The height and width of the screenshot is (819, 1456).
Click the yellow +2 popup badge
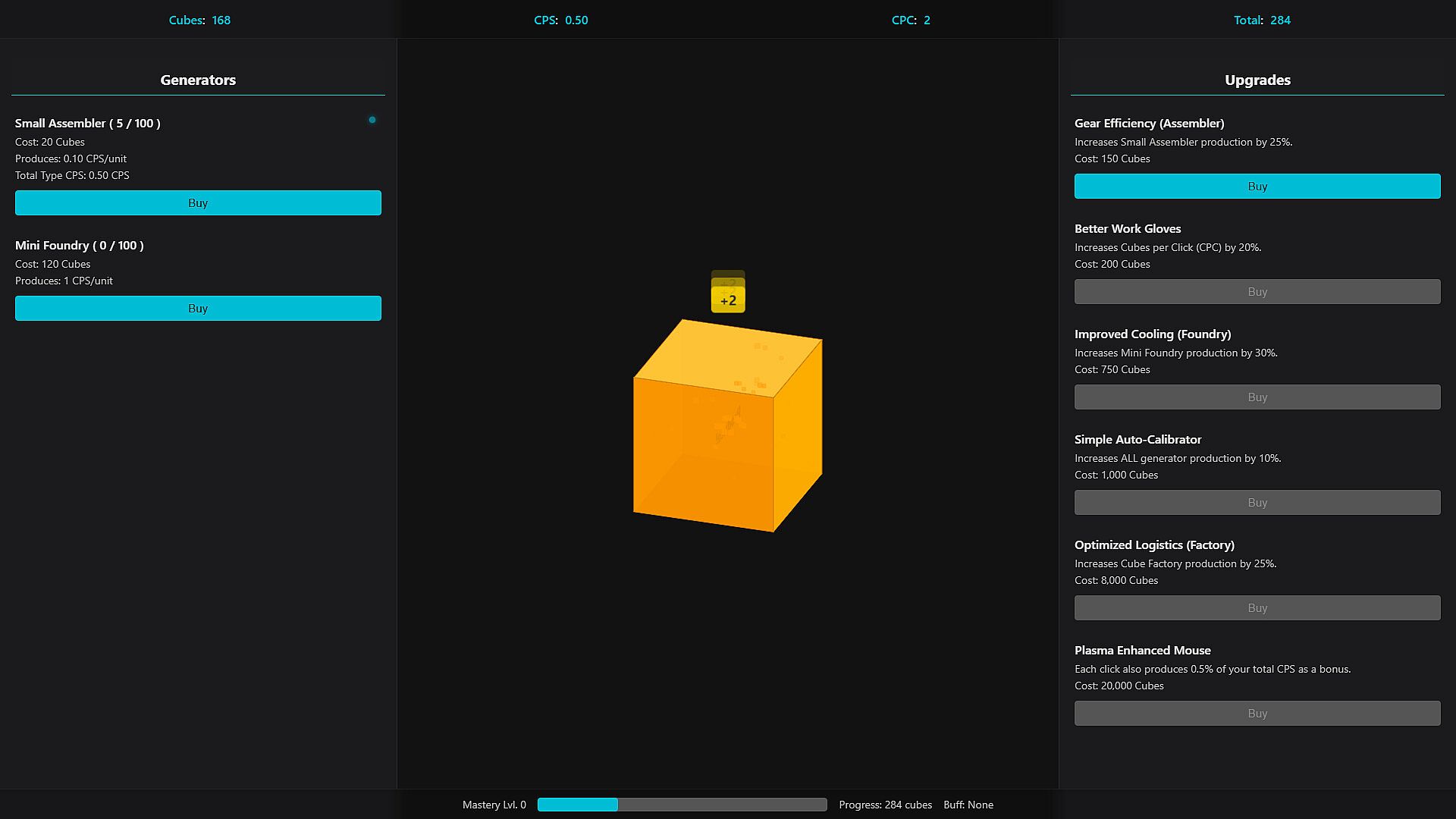(728, 300)
